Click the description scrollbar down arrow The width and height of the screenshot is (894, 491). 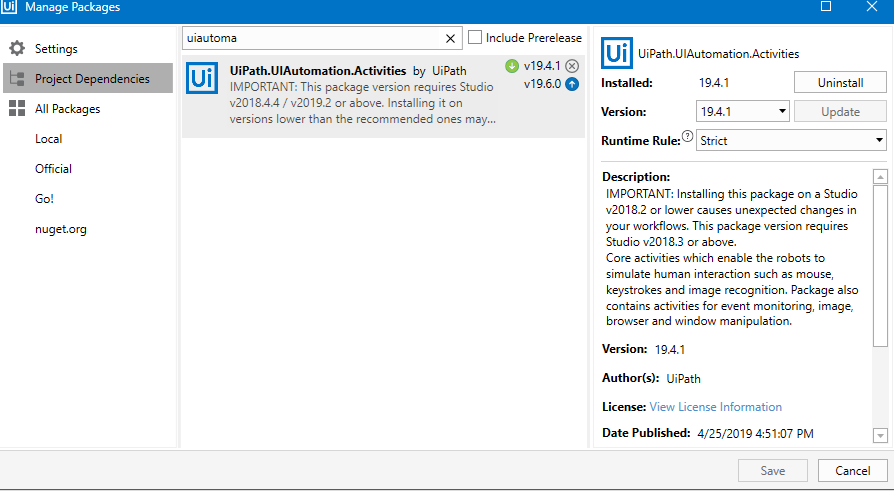[x=880, y=436]
